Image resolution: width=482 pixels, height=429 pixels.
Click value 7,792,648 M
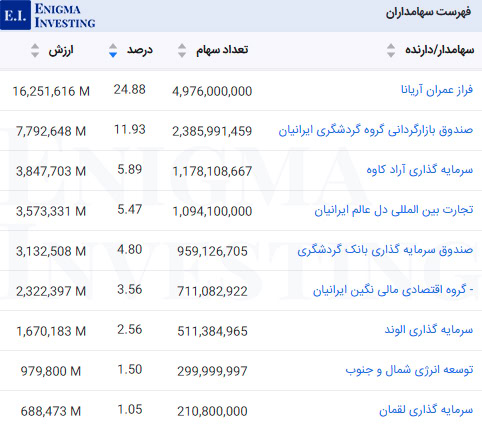[x=51, y=131]
